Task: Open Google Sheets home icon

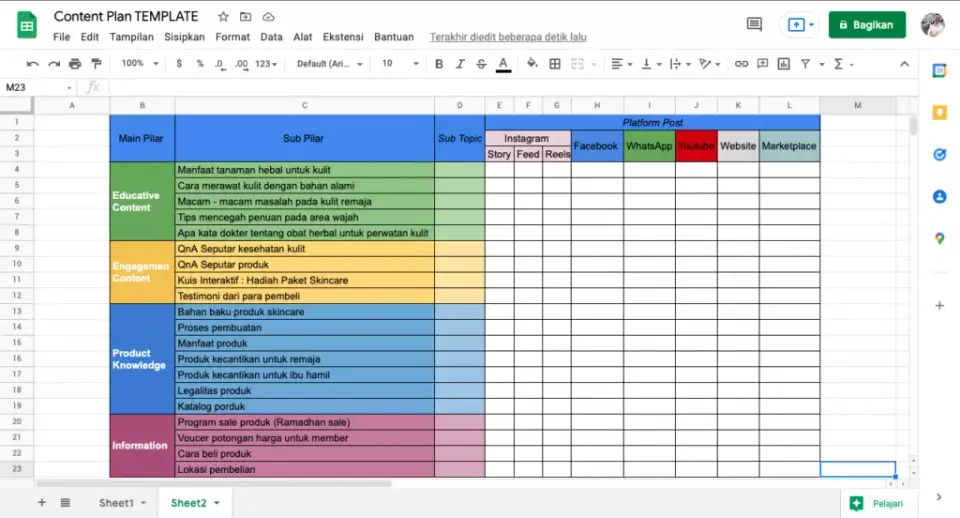Action: tap(26, 25)
